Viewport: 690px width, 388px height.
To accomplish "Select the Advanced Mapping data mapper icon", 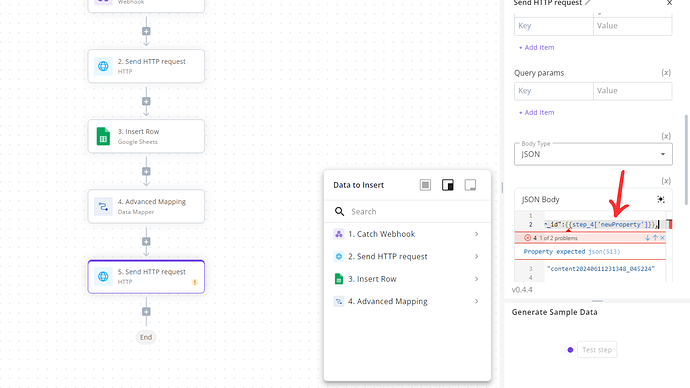I will point(103,206).
